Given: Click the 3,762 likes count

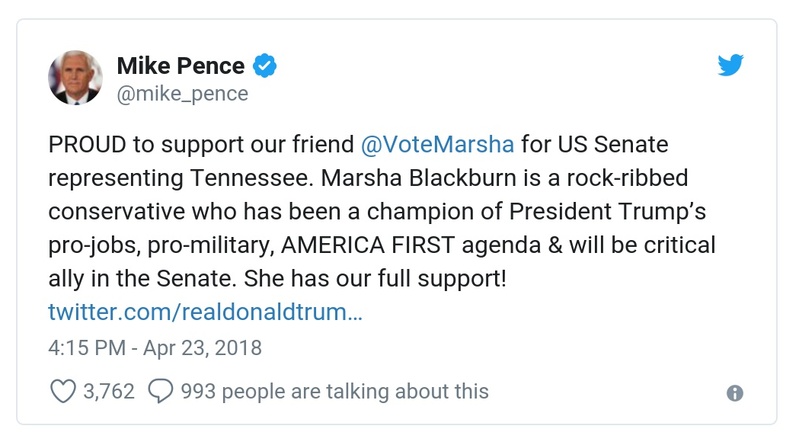Looking at the screenshot, I should pyautogui.click(x=109, y=391).
